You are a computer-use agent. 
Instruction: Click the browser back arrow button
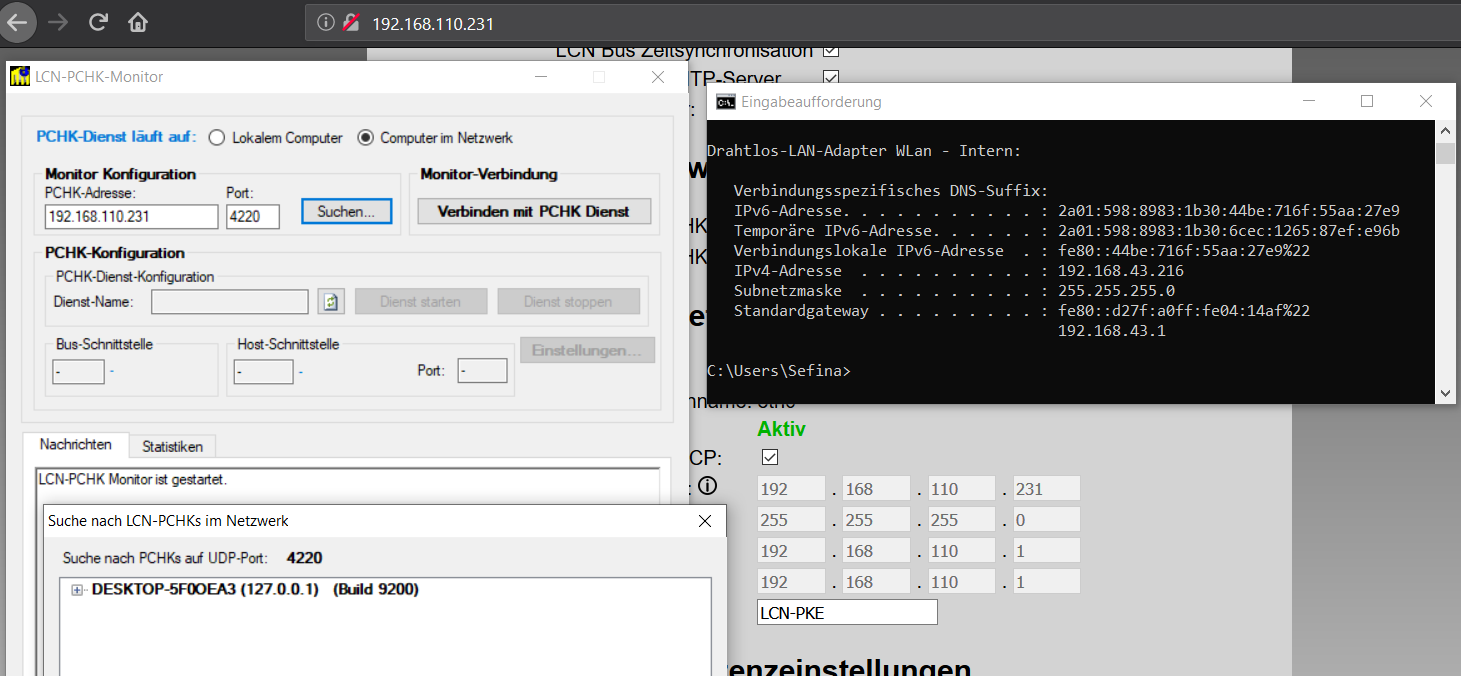click(x=19, y=22)
